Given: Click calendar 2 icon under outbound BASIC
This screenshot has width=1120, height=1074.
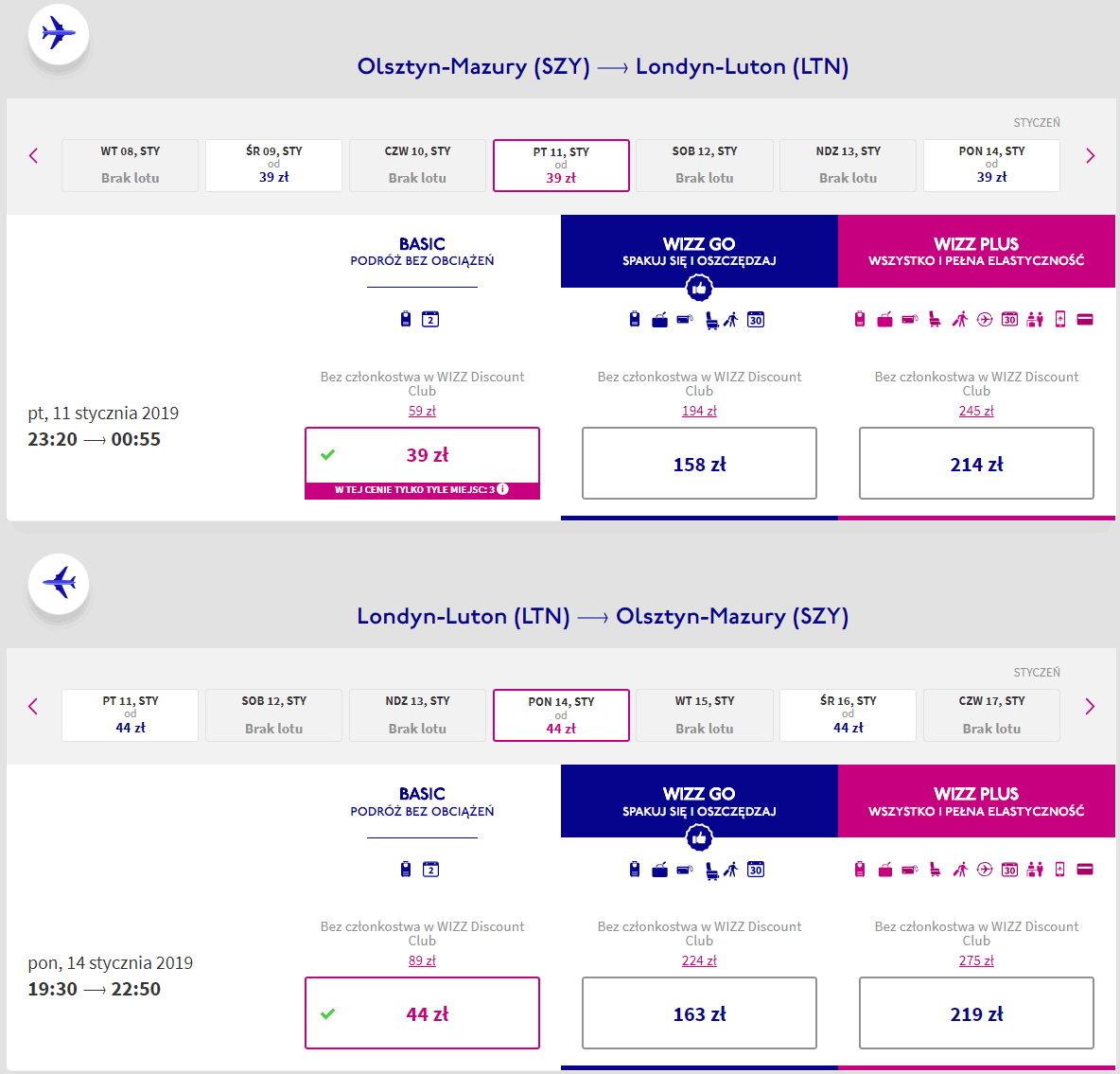Looking at the screenshot, I should tap(430, 320).
